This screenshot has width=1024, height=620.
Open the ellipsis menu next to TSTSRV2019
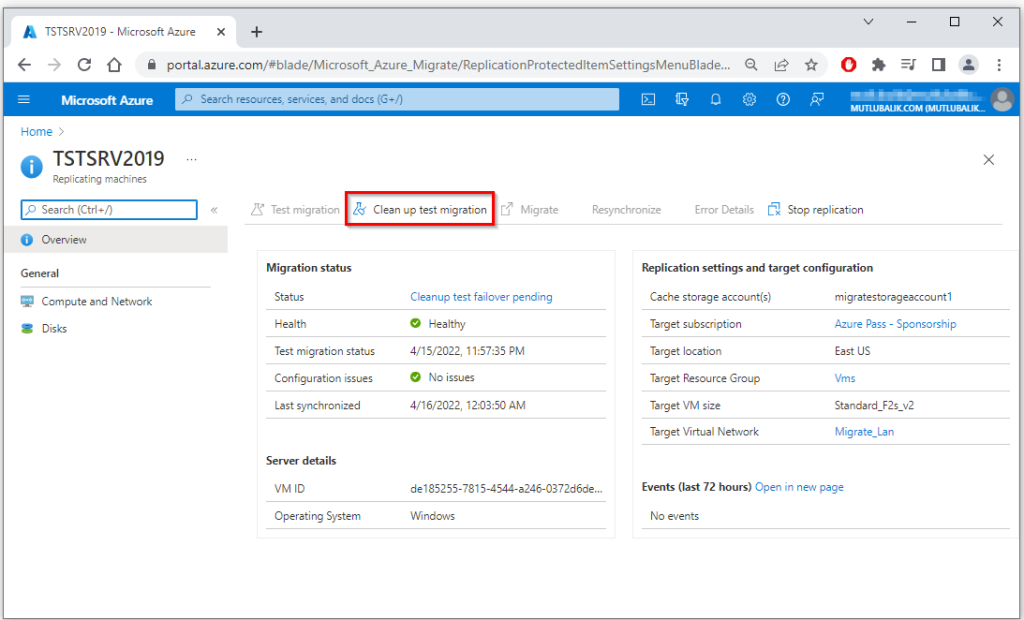[x=191, y=159]
